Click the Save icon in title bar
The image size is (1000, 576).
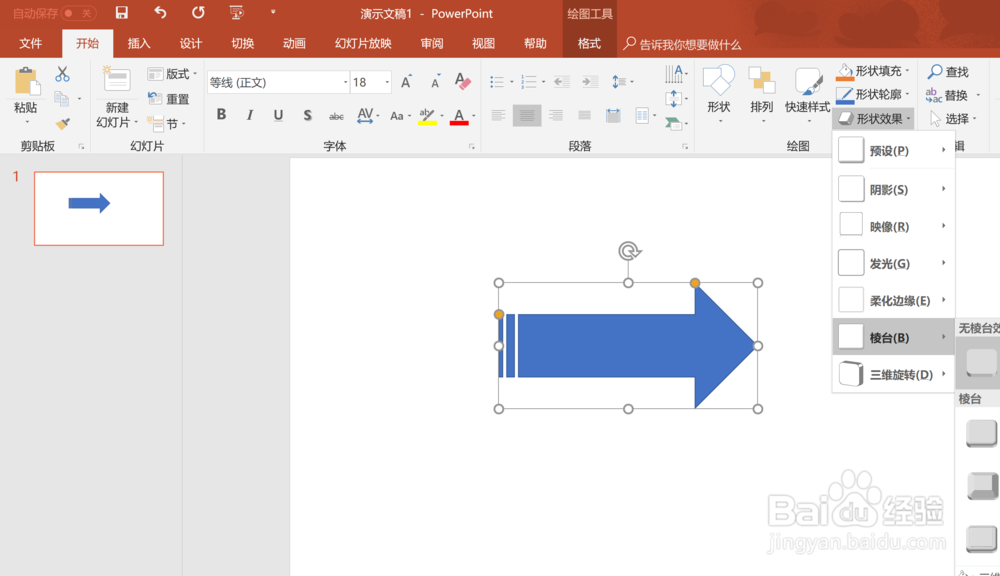coord(121,13)
